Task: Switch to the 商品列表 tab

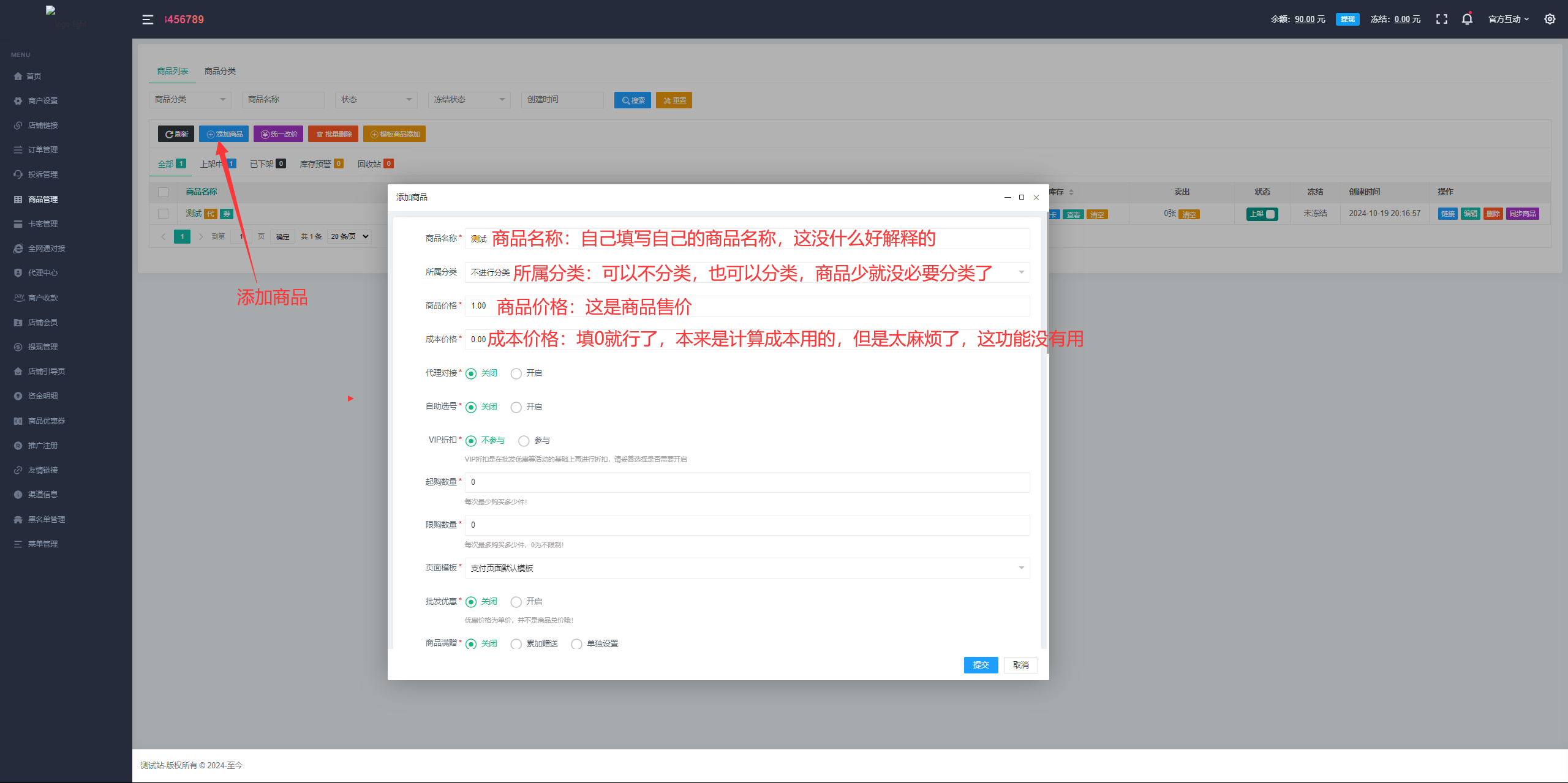Action: click(x=173, y=71)
